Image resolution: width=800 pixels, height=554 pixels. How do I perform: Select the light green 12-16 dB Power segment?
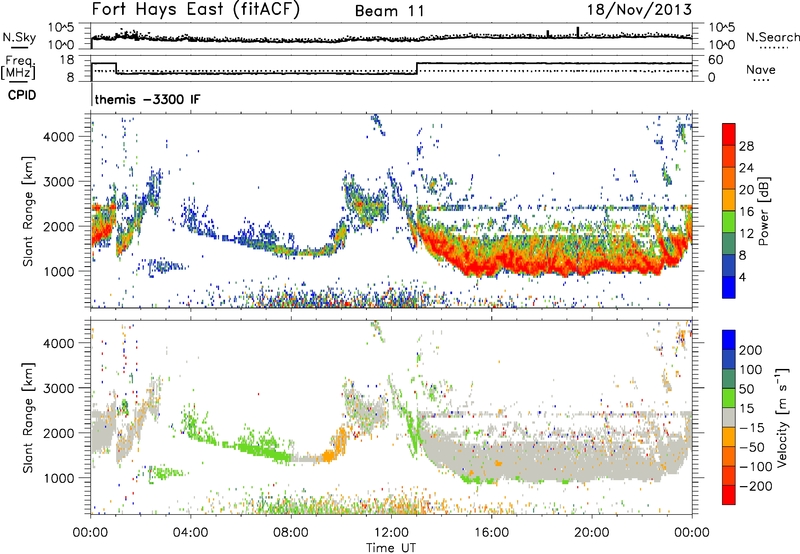(729, 222)
